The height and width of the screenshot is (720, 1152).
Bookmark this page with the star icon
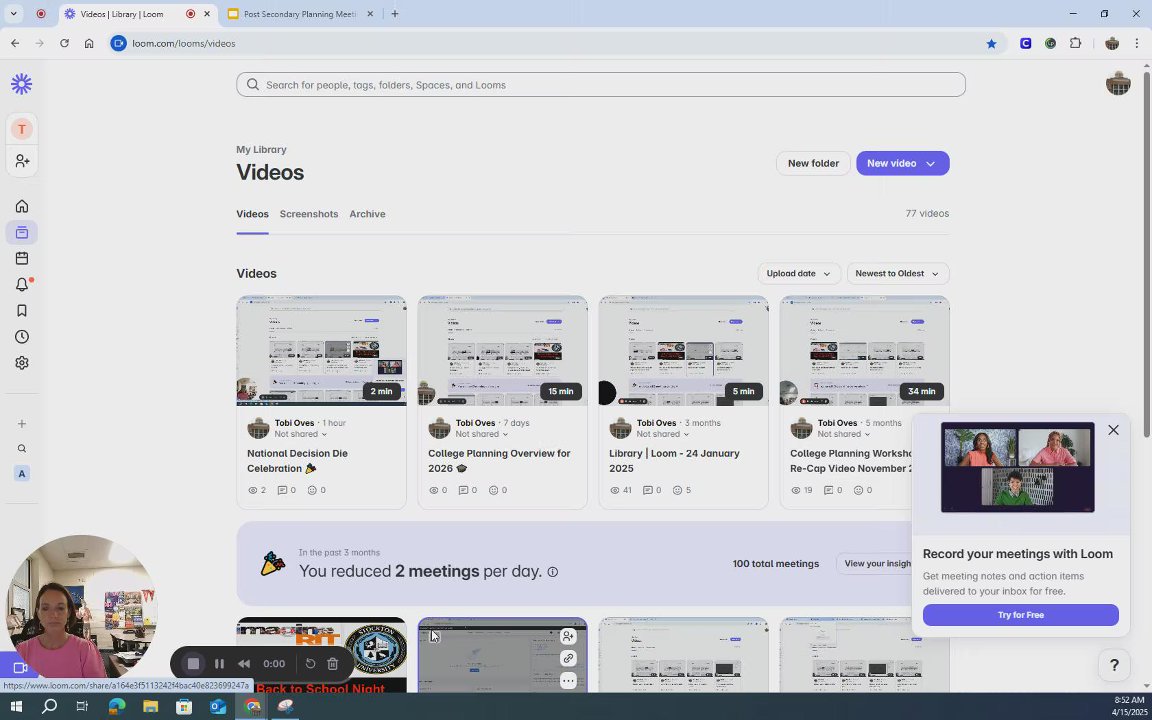click(991, 43)
